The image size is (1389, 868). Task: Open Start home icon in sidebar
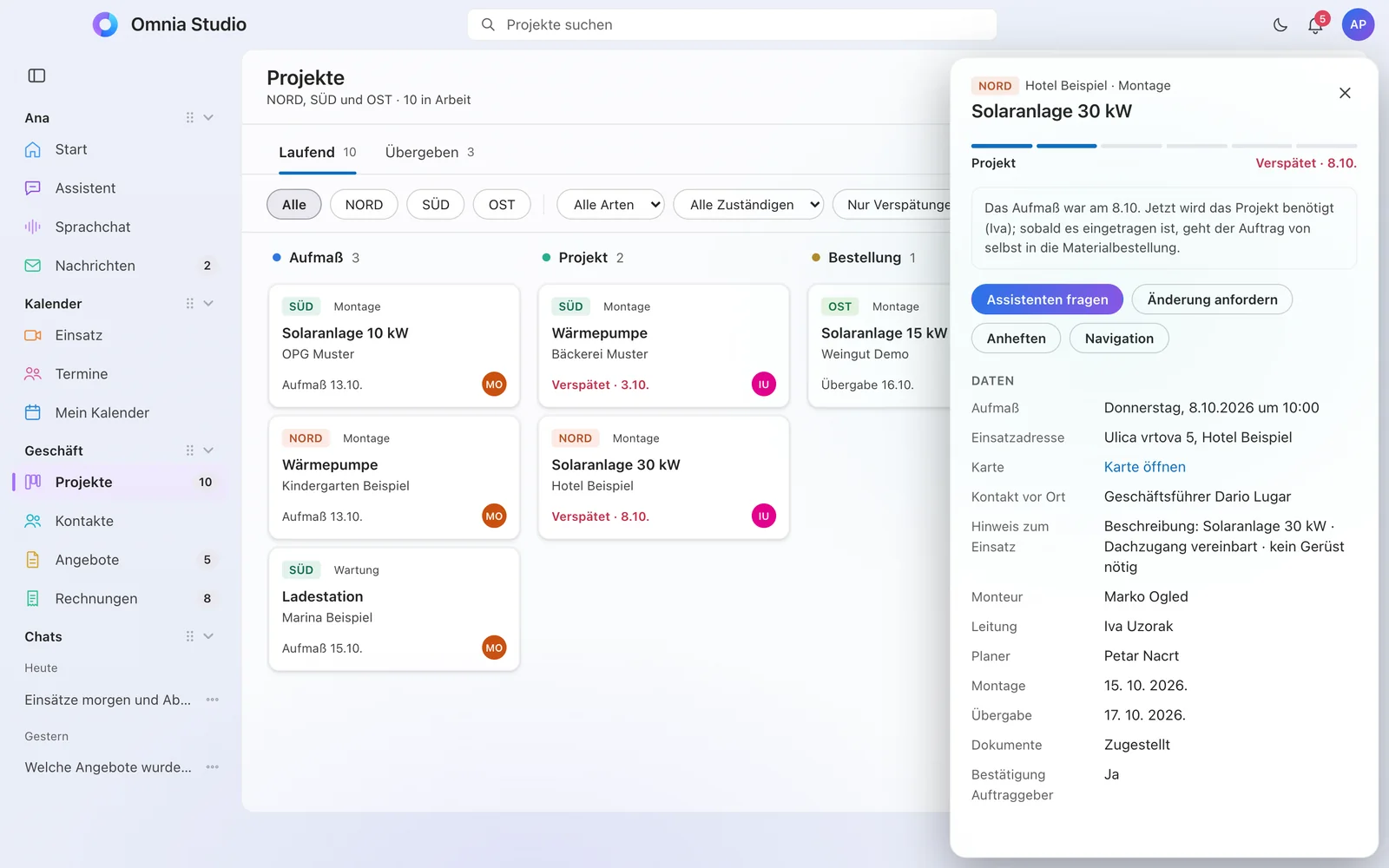(33, 149)
